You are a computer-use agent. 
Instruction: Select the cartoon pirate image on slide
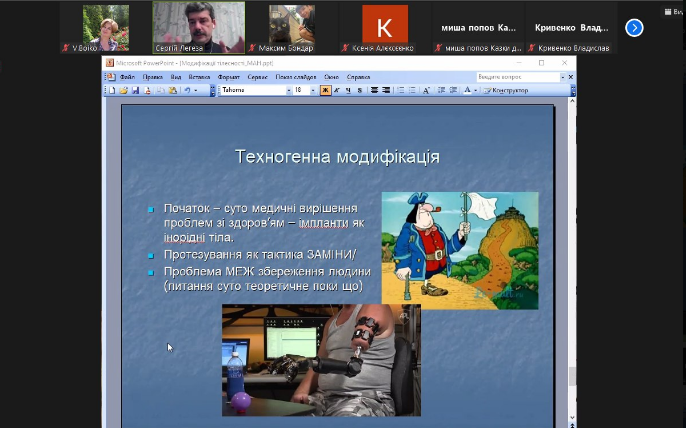tap(460, 250)
